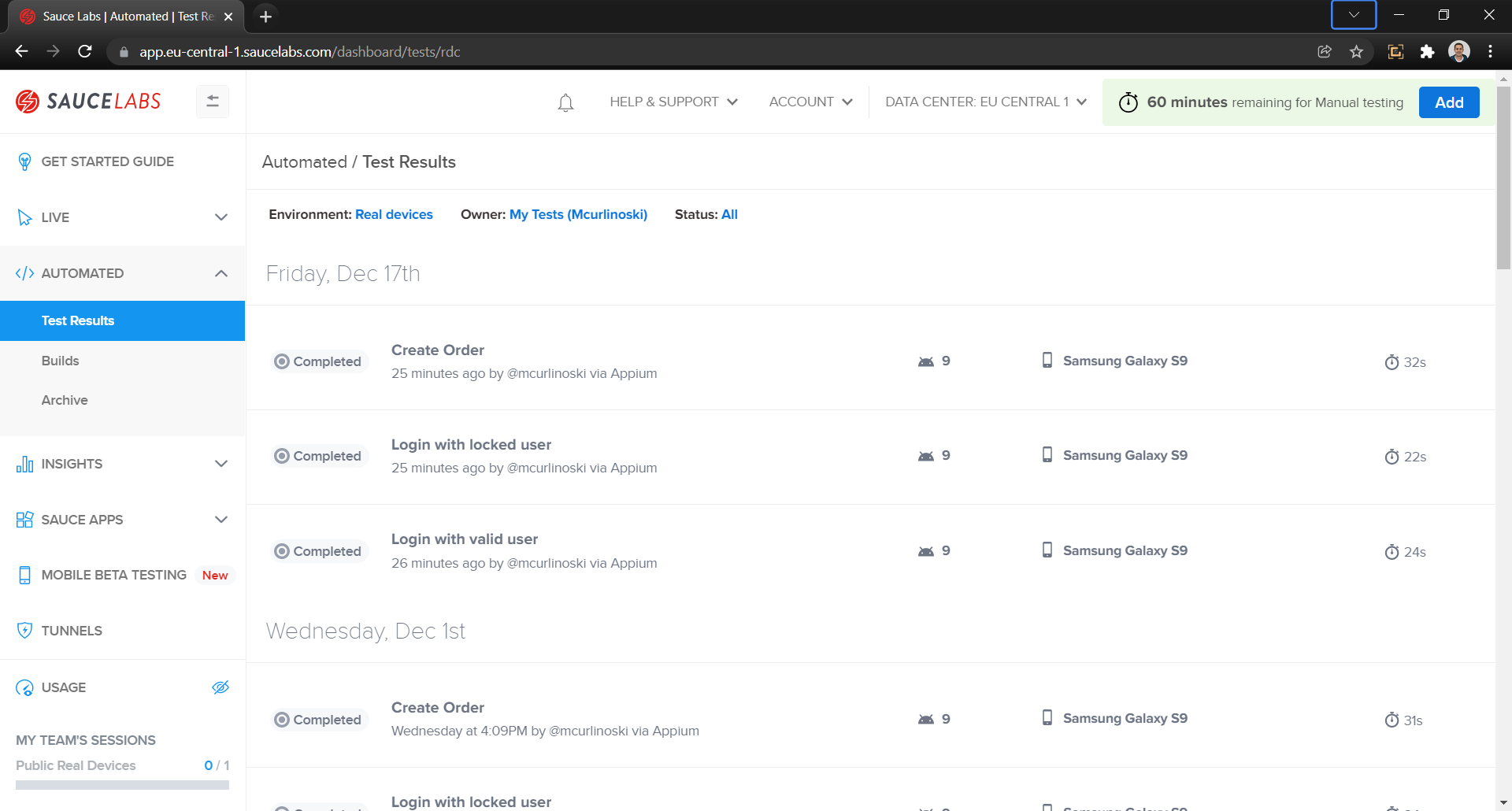The height and width of the screenshot is (811, 1512).
Task: Open the Account dropdown
Action: 810,102
